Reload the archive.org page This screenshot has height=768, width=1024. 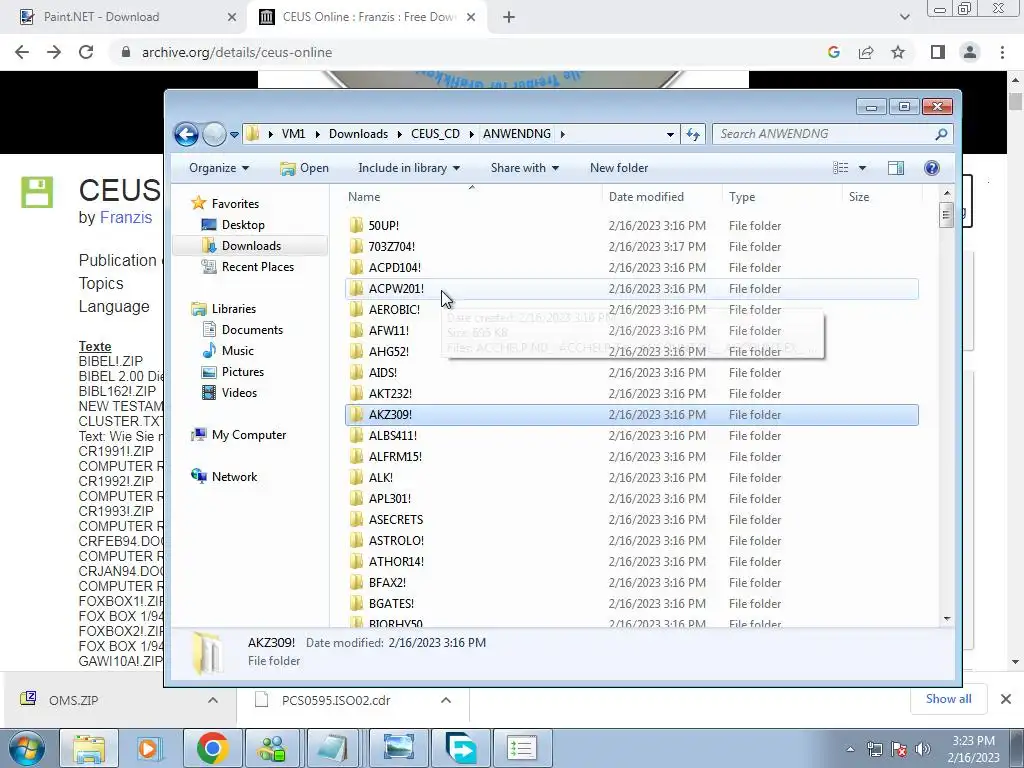[86, 52]
